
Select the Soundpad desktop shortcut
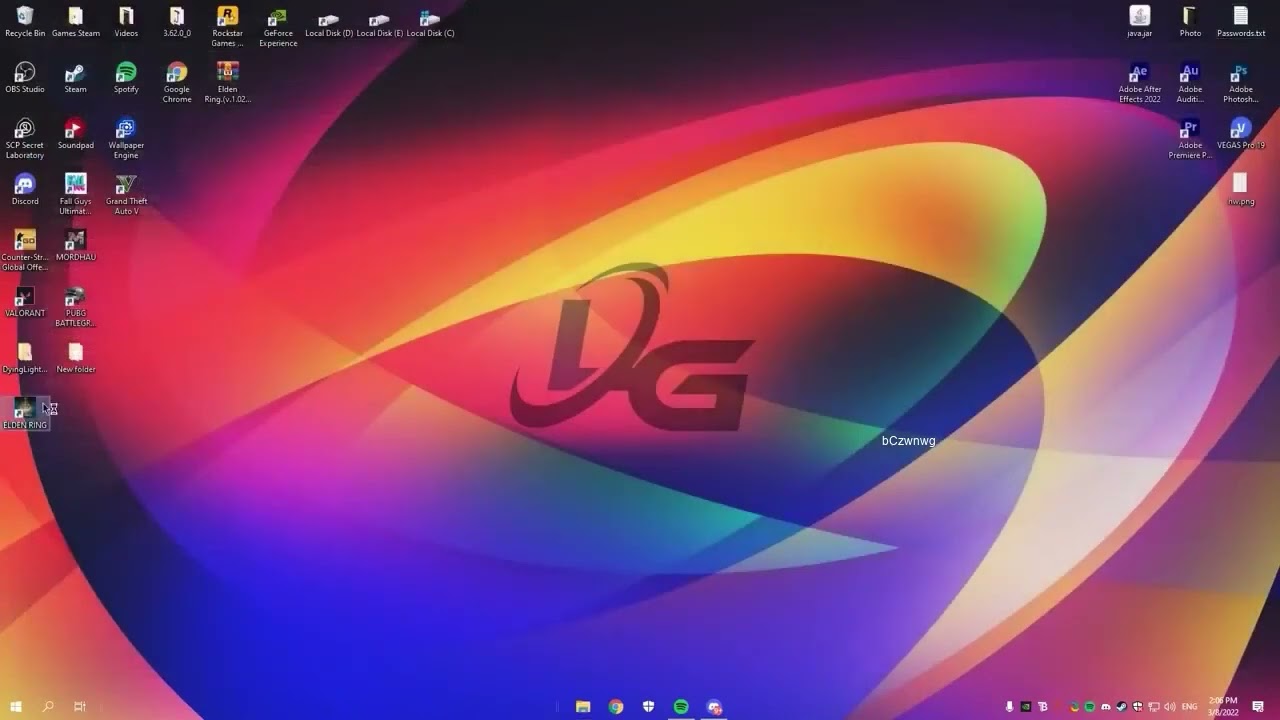click(75, 134)
